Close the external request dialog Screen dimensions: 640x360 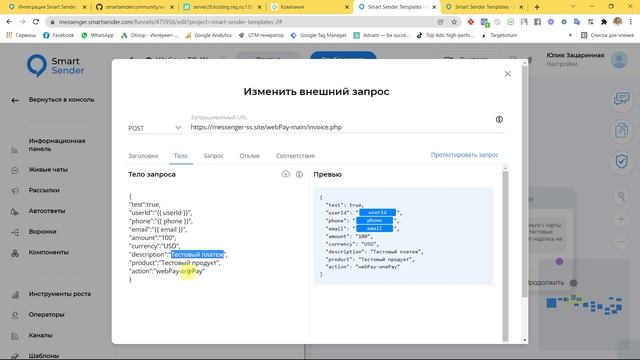507,74
